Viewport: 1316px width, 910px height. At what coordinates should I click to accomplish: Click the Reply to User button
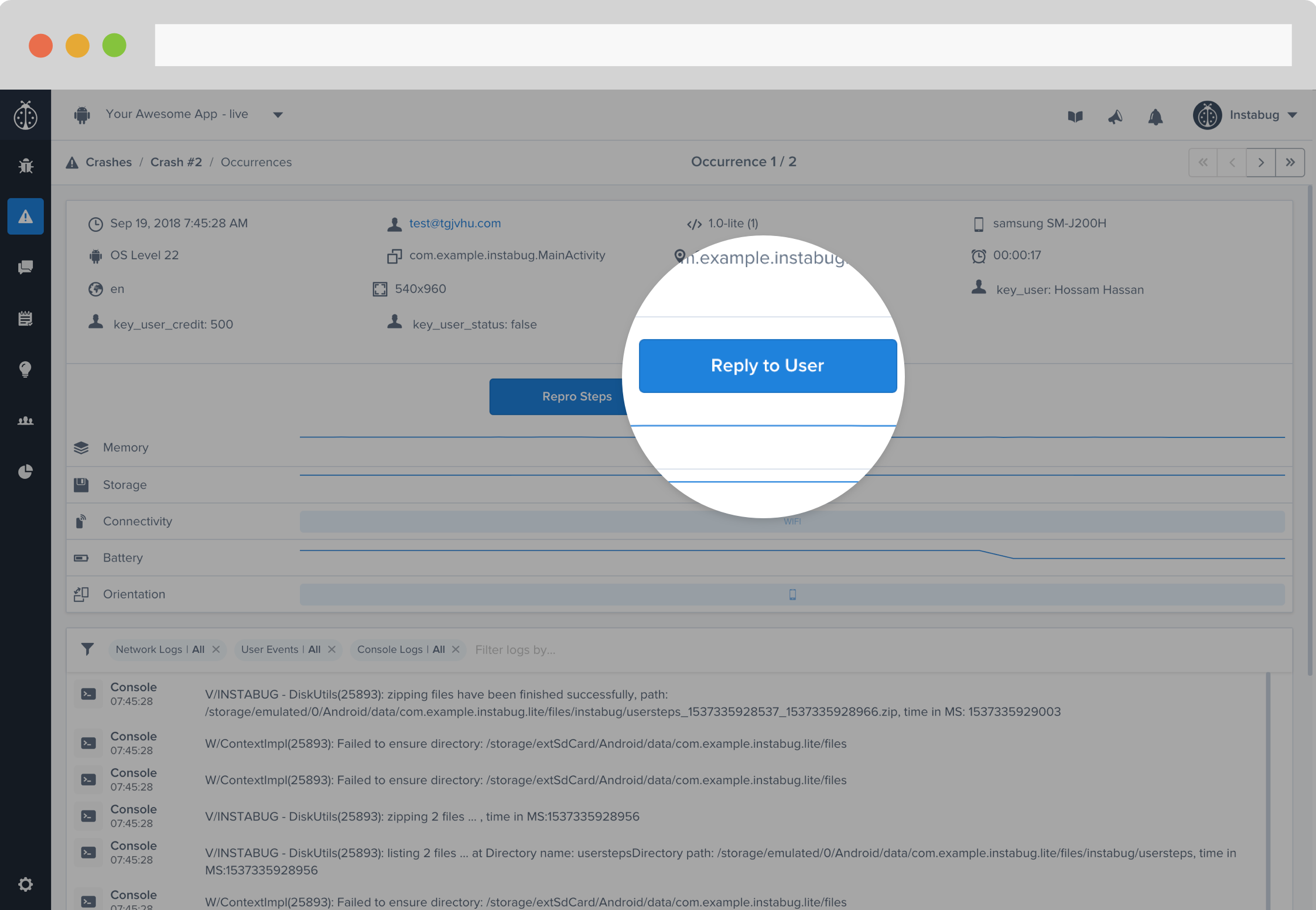[x=767, y=365]
